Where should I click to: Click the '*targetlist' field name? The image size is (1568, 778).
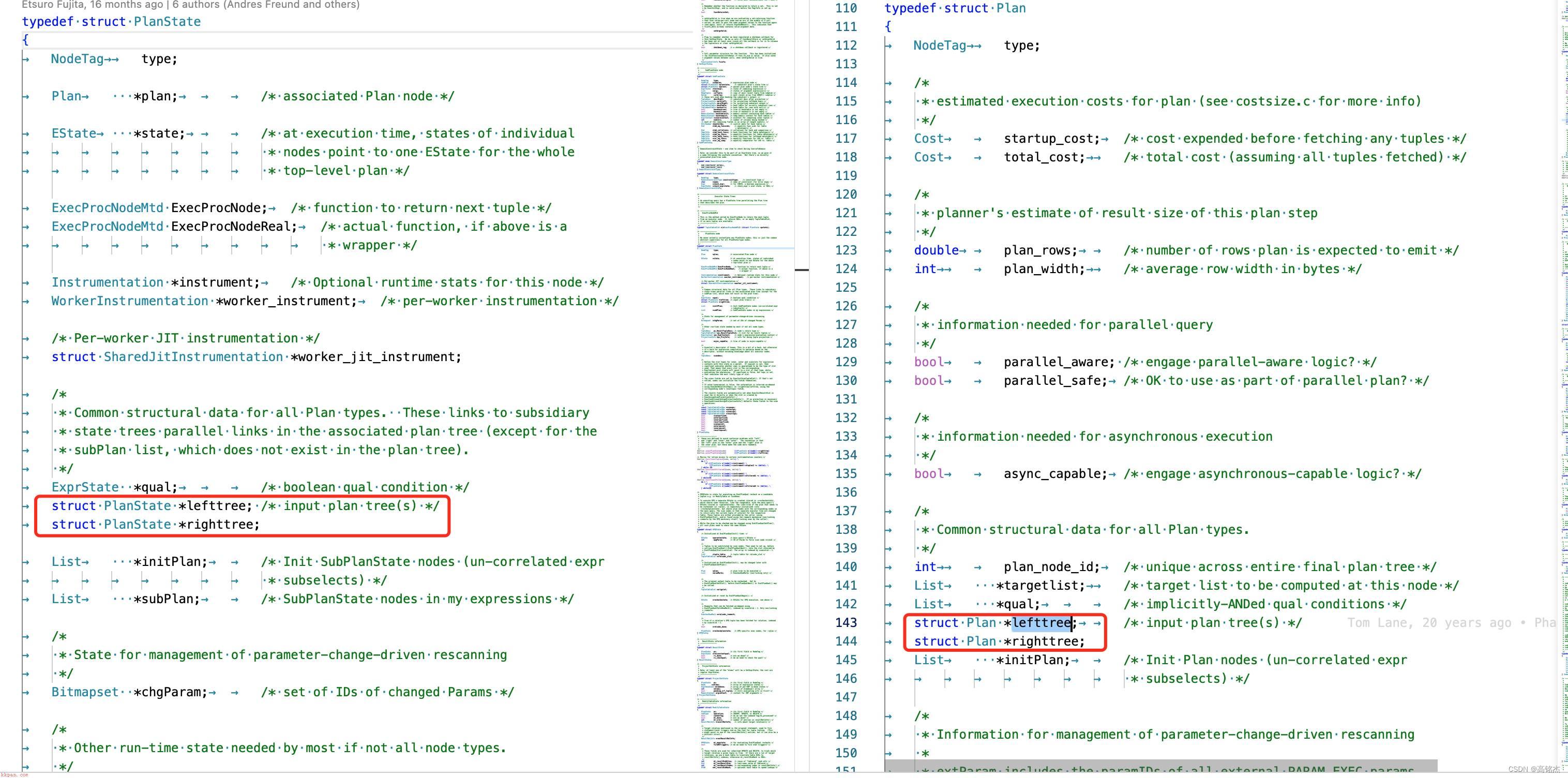[1037, 586]
